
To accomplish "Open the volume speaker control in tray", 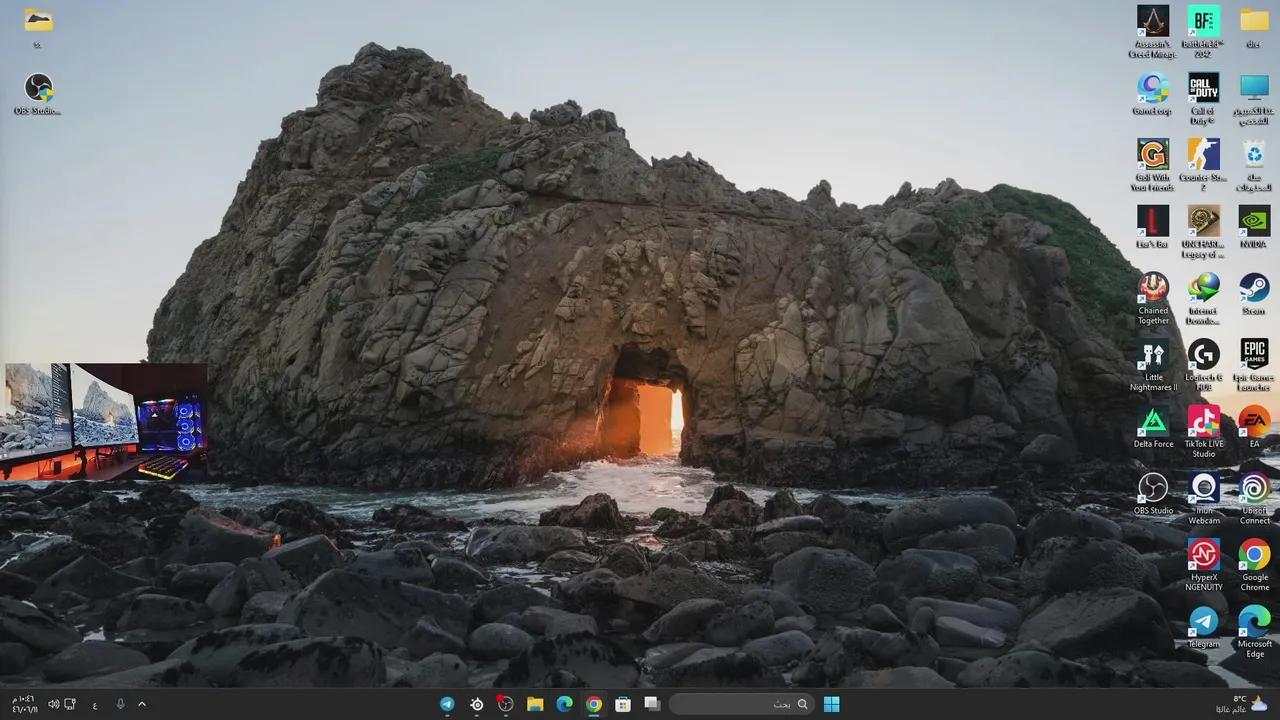I will point(53,704).
